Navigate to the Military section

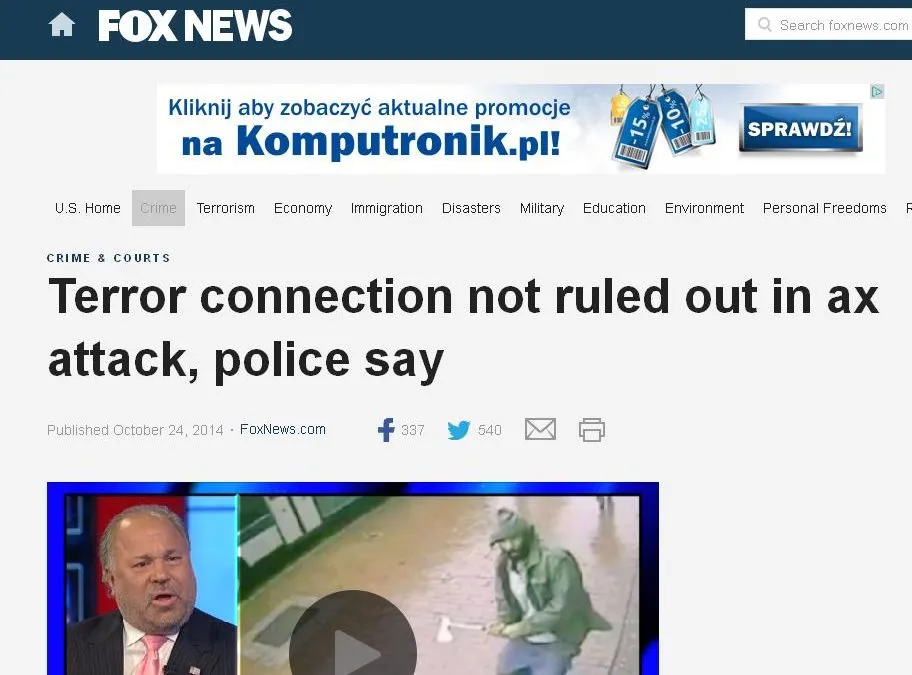coord(542,208)
